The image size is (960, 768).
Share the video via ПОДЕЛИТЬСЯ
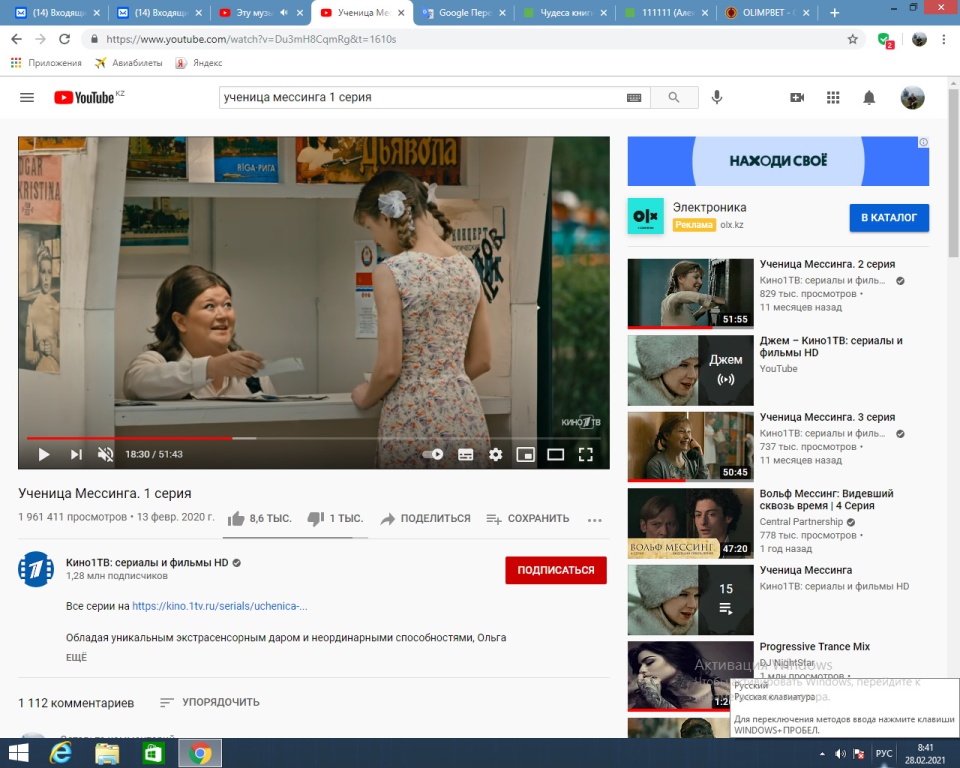coord(426,519)
